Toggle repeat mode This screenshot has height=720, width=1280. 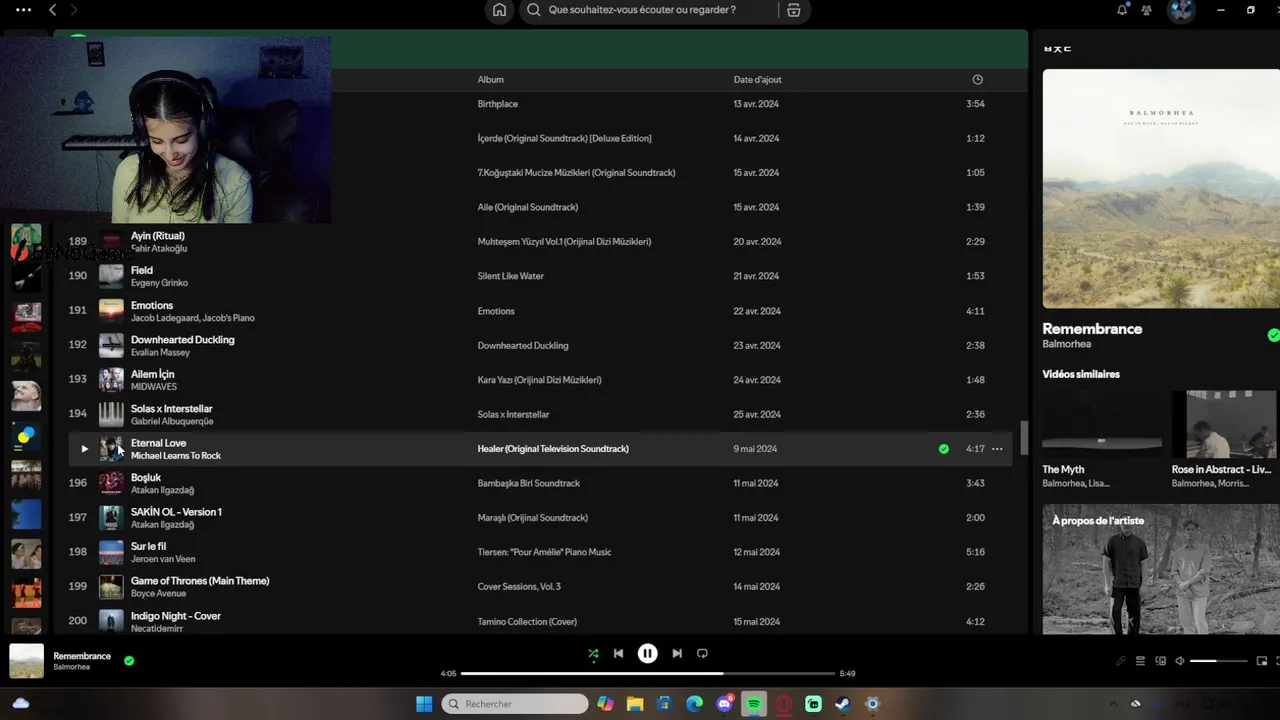click(x=702, y=653)
